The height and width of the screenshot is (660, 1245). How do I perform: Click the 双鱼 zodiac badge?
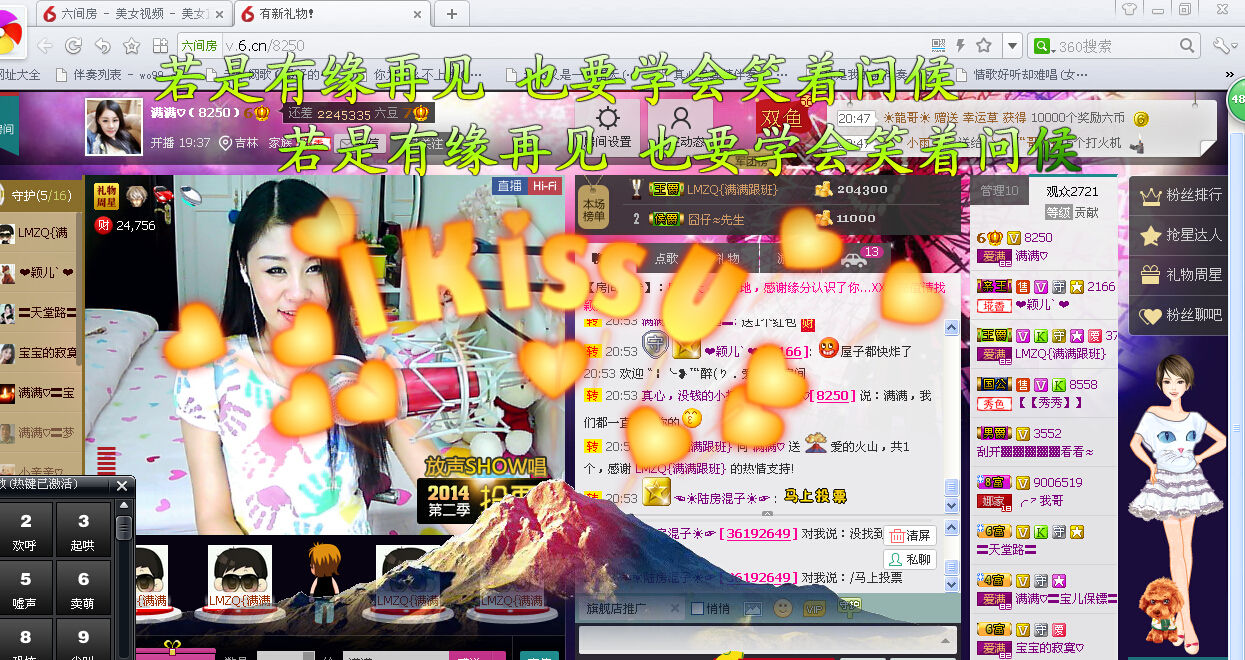(x=782, y=118)
